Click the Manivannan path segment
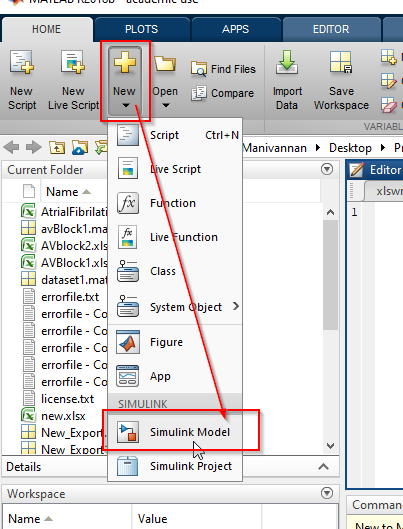This screenshot has width=403, height=529. point(274,148)
